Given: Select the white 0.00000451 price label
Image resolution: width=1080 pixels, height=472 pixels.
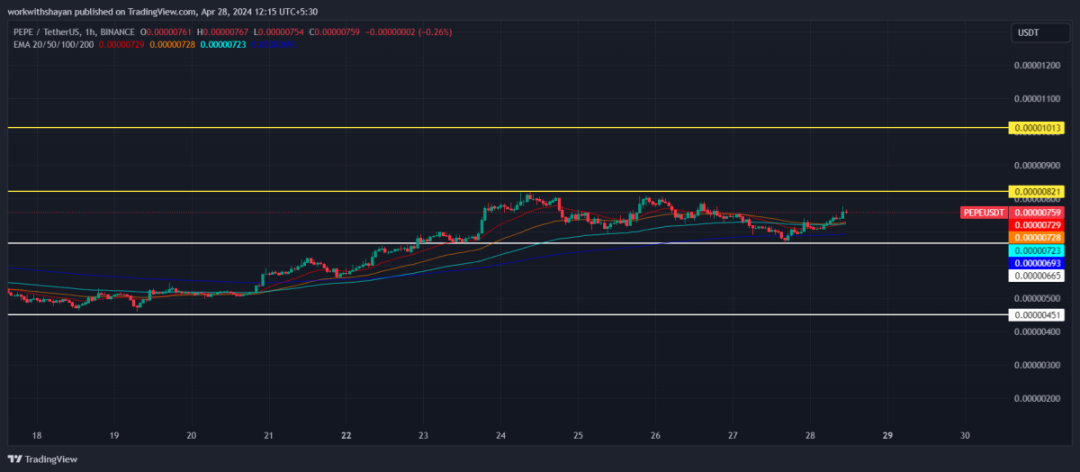Looking at the screenshot, I should coord(1037,315).
